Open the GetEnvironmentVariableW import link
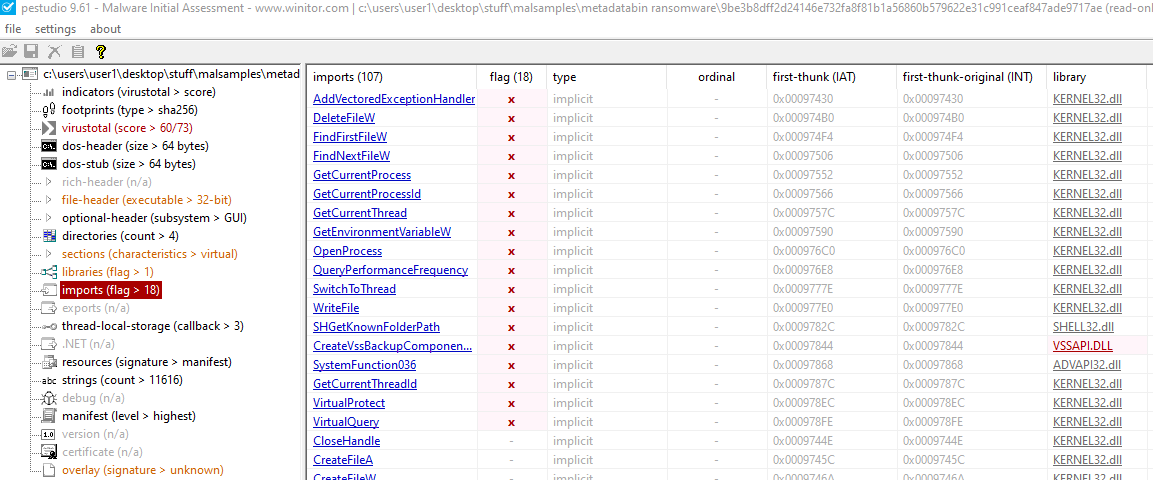Screen dimensions: 1153x480 382,232
